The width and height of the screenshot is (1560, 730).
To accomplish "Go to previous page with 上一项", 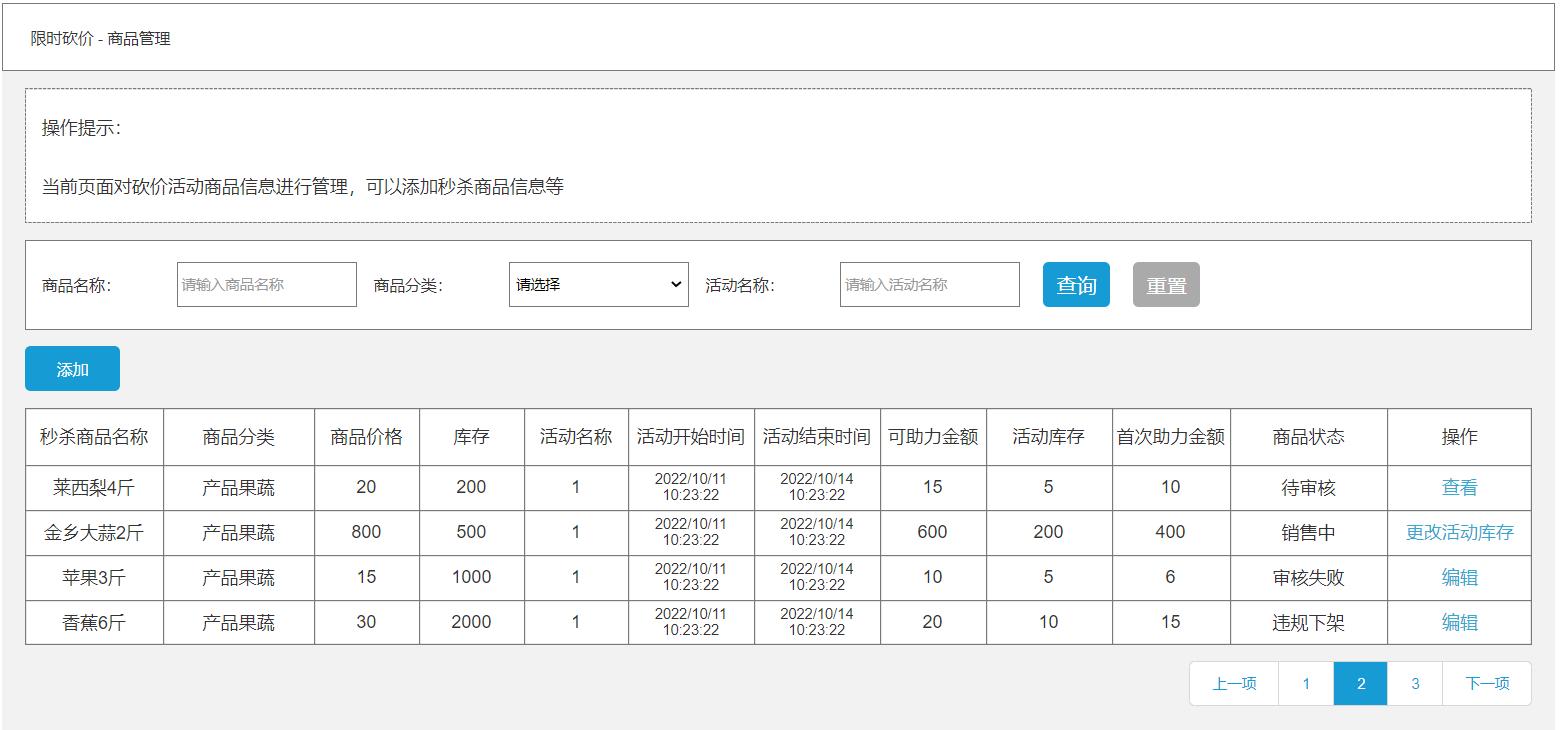I will click(x=1233, y=683).
